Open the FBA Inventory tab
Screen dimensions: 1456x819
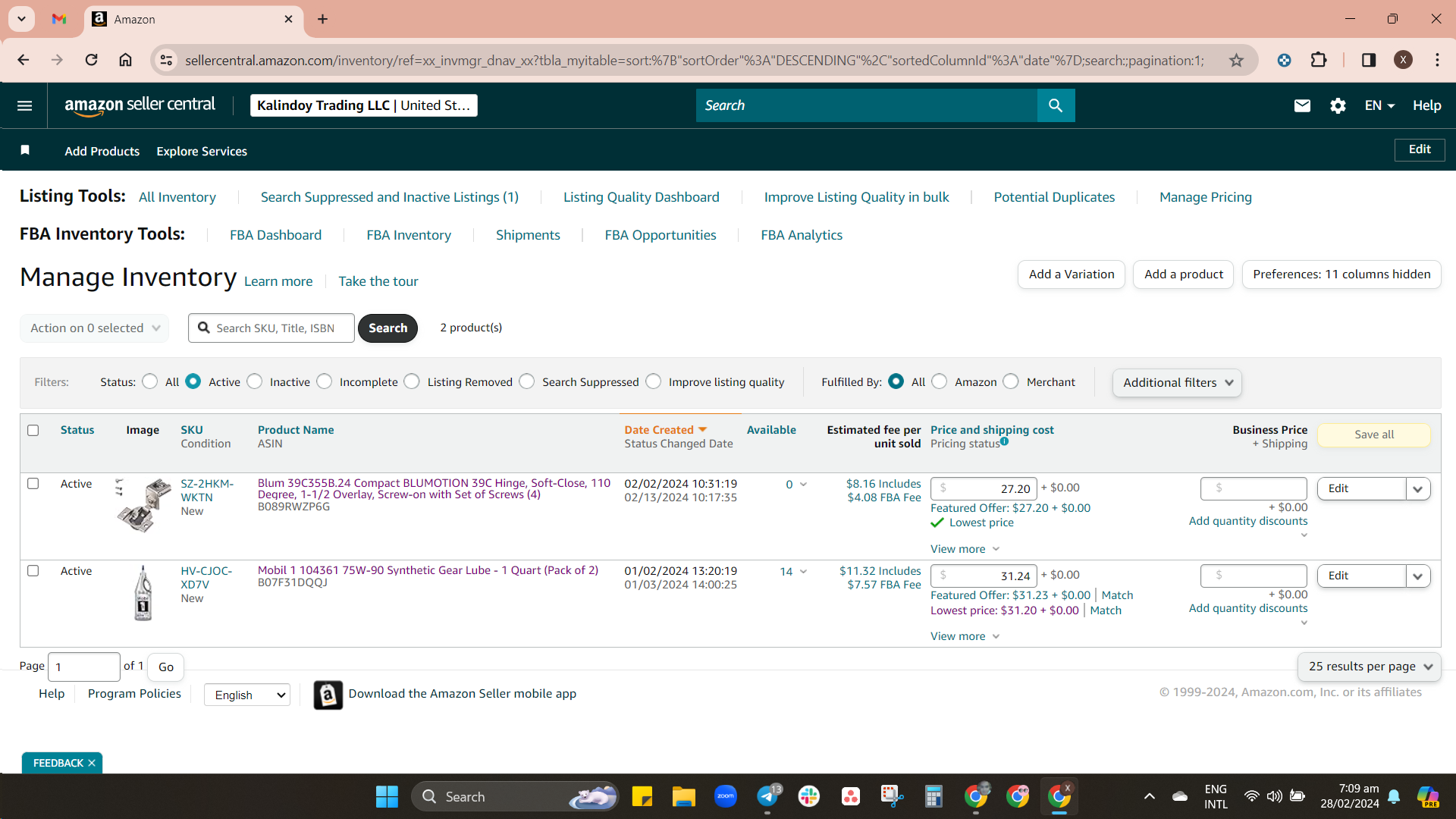point(409,235)
